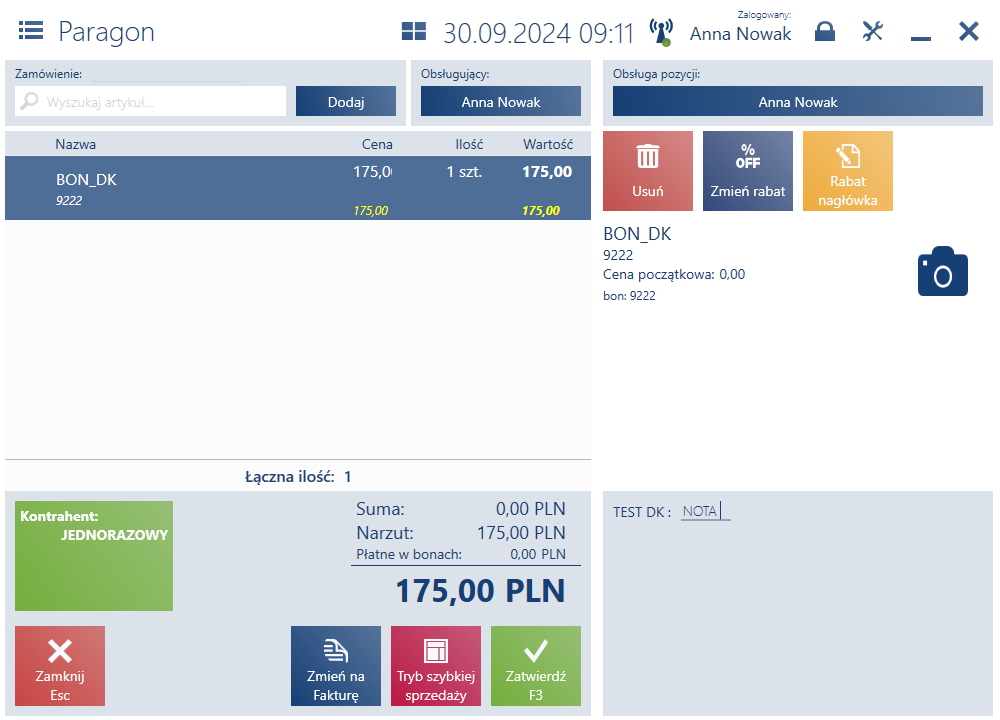Open the Kontrahent JEDNORAZOWY tile
1000x720 pixels.
tap(94, 556)
